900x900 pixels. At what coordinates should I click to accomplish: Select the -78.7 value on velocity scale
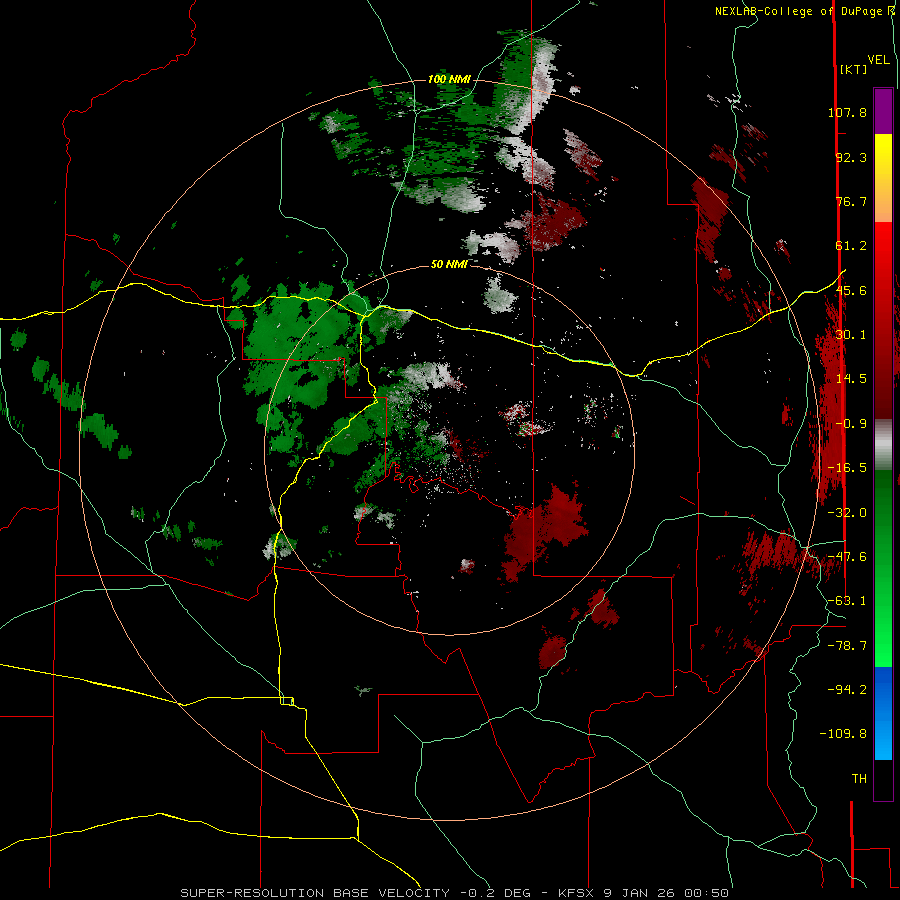tap(847, 646)
